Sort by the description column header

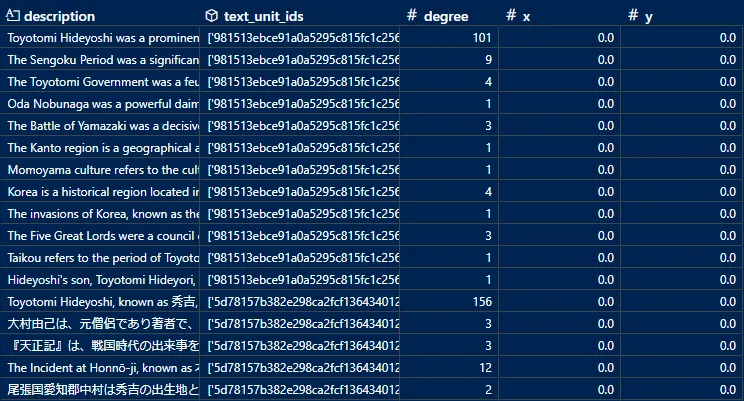[59, 16]
